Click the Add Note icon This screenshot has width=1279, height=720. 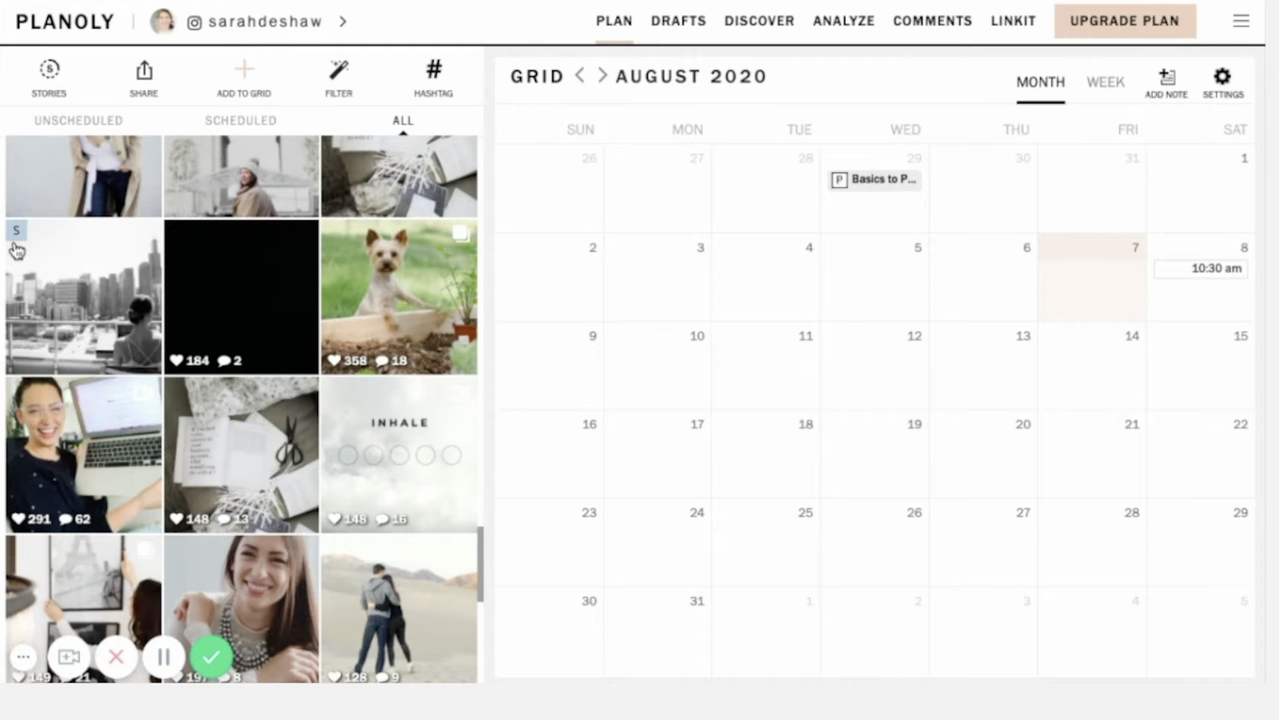pyautogui.click(x=1166, y=78)
